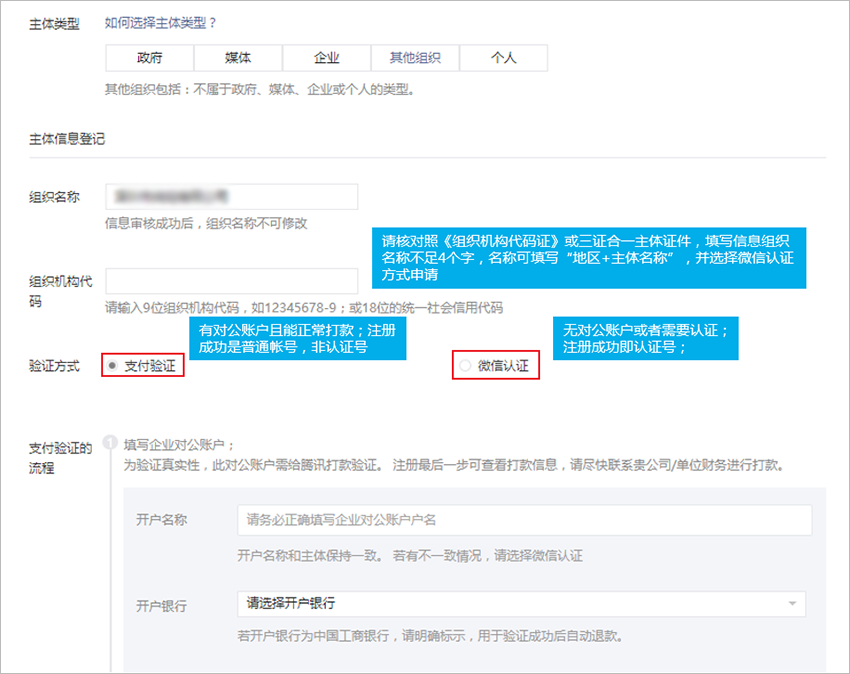Pick the 其他组织 subject type tab
The image size is (850, 674).
point(415,58)
